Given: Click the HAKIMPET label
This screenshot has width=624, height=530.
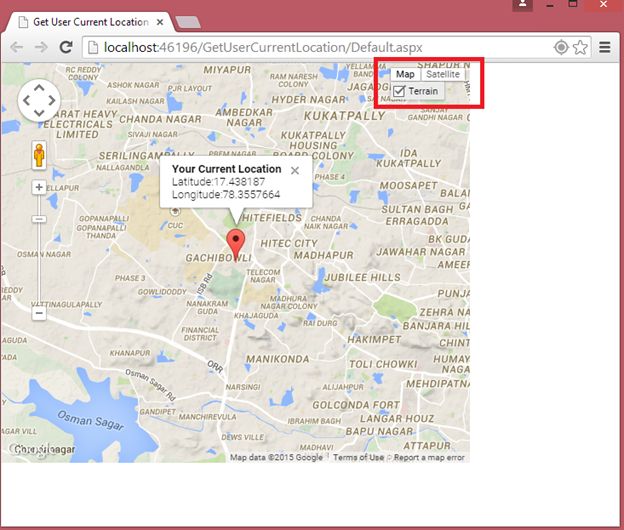Looking at the screenshot, I should (374, 339).
